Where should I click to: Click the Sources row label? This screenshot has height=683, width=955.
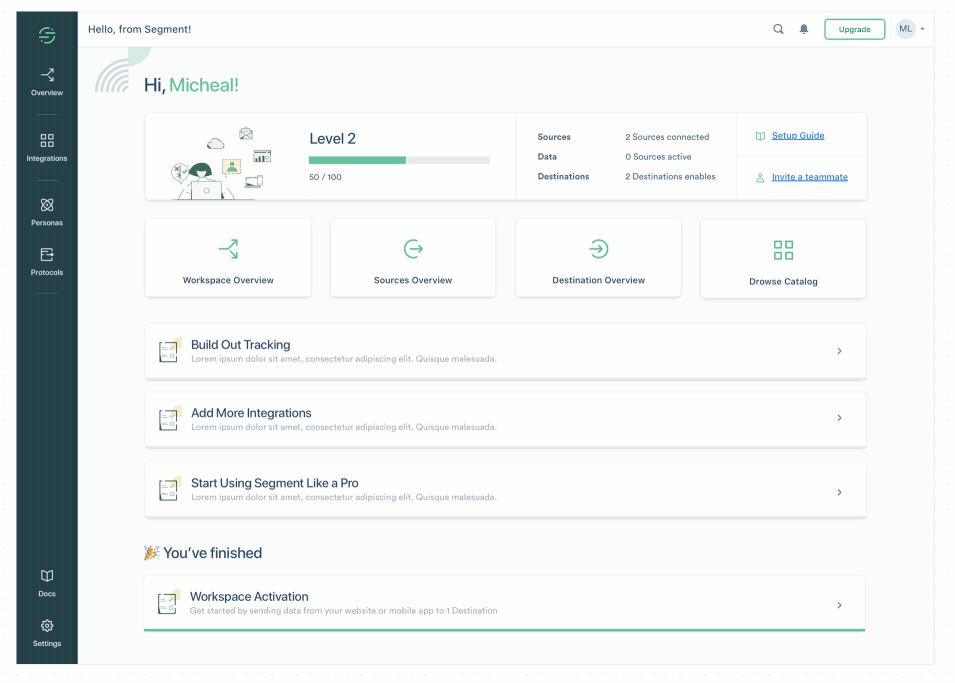[554, 137]
